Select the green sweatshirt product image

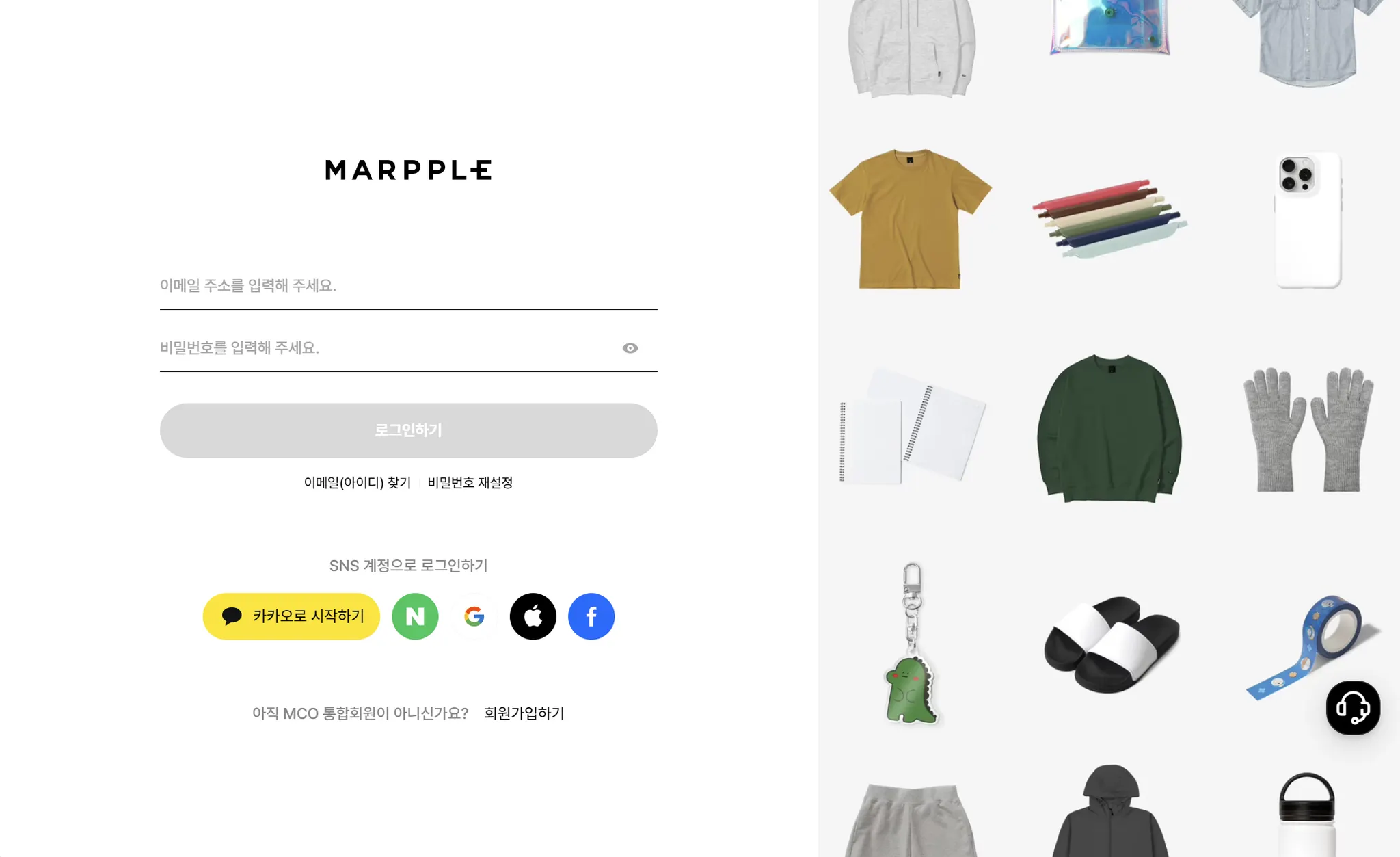(x=1109, y=428)
